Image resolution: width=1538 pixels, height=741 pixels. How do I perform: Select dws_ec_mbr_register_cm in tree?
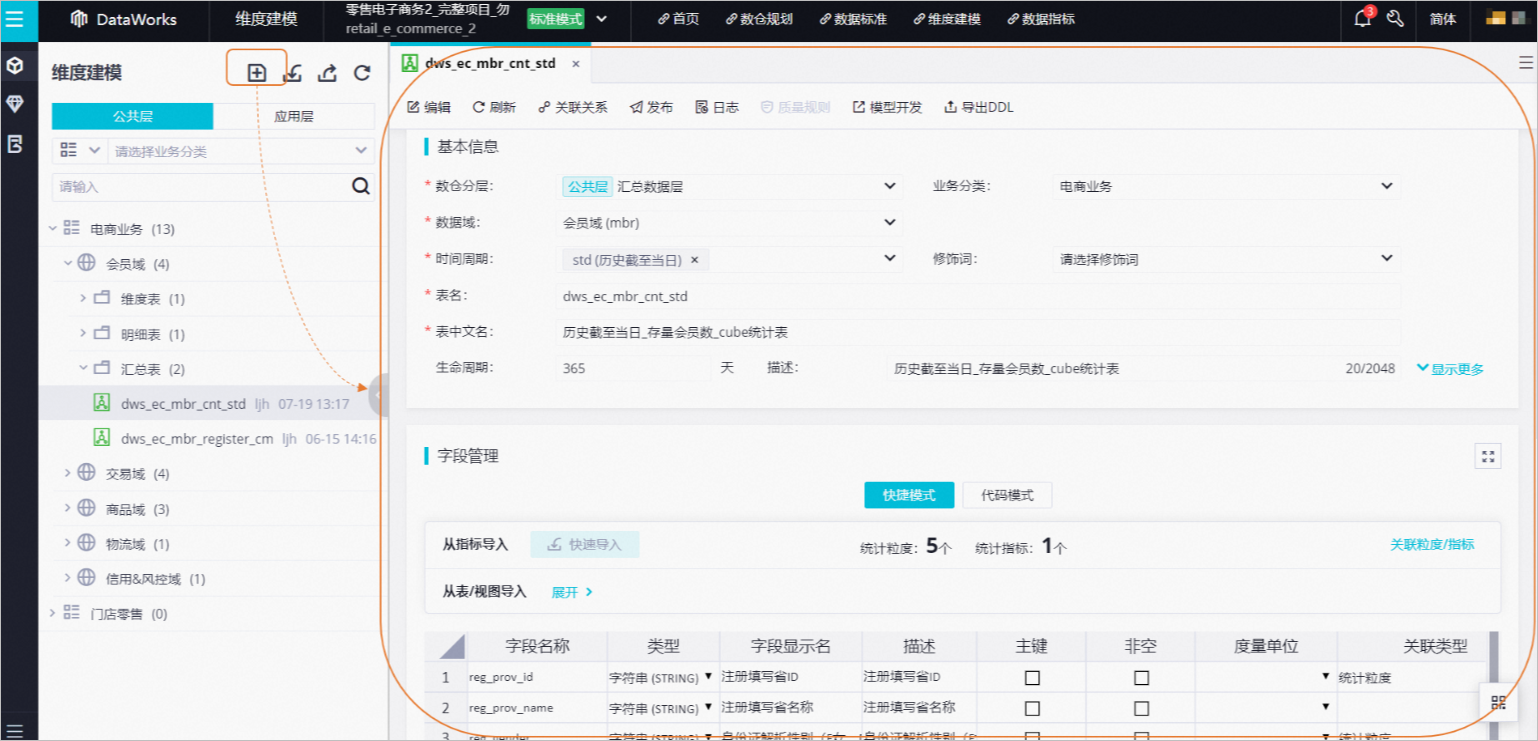(197, 438)
